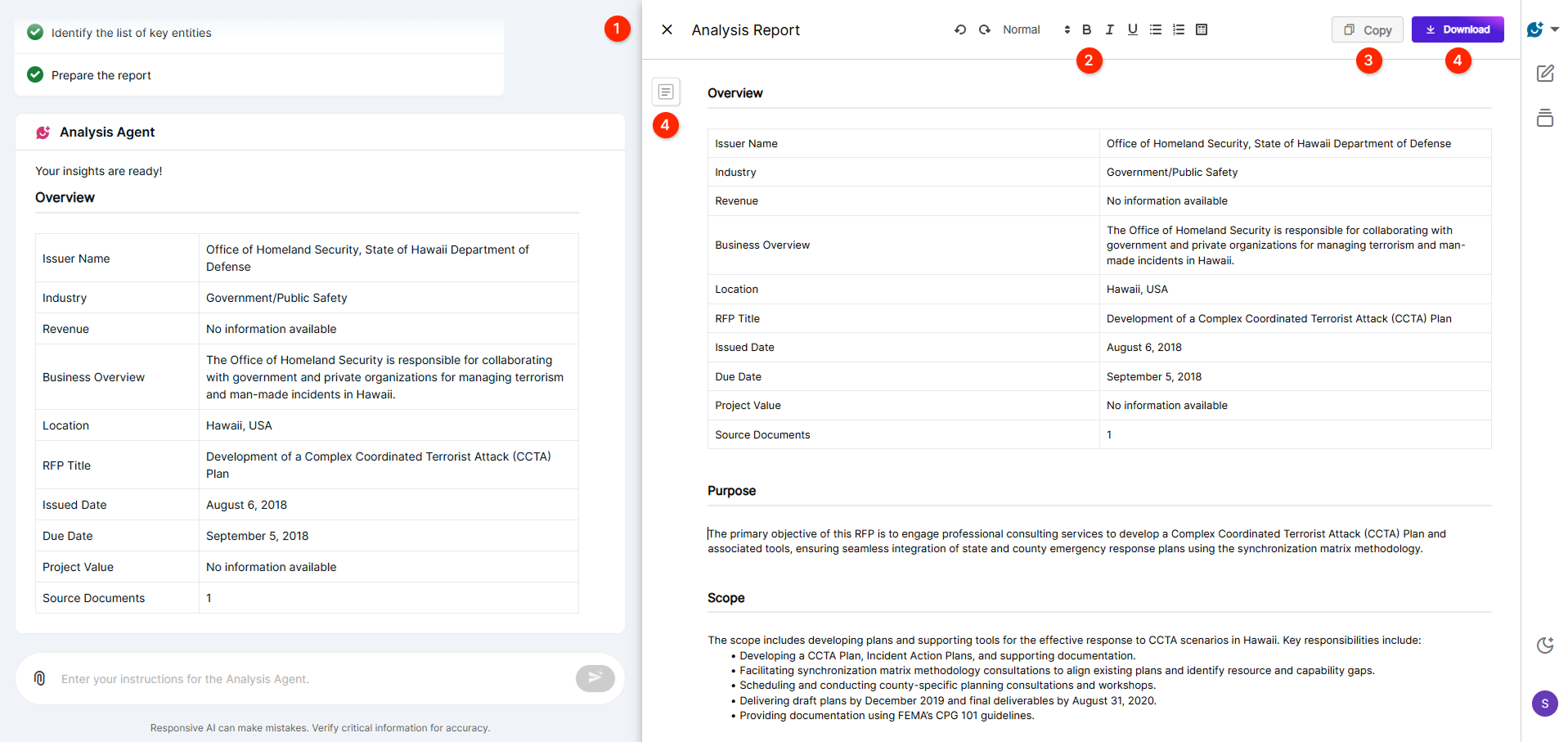Click the attachment paperclip icon
The height and width of the screenshot is (742, 1568).
click(39, 678)
